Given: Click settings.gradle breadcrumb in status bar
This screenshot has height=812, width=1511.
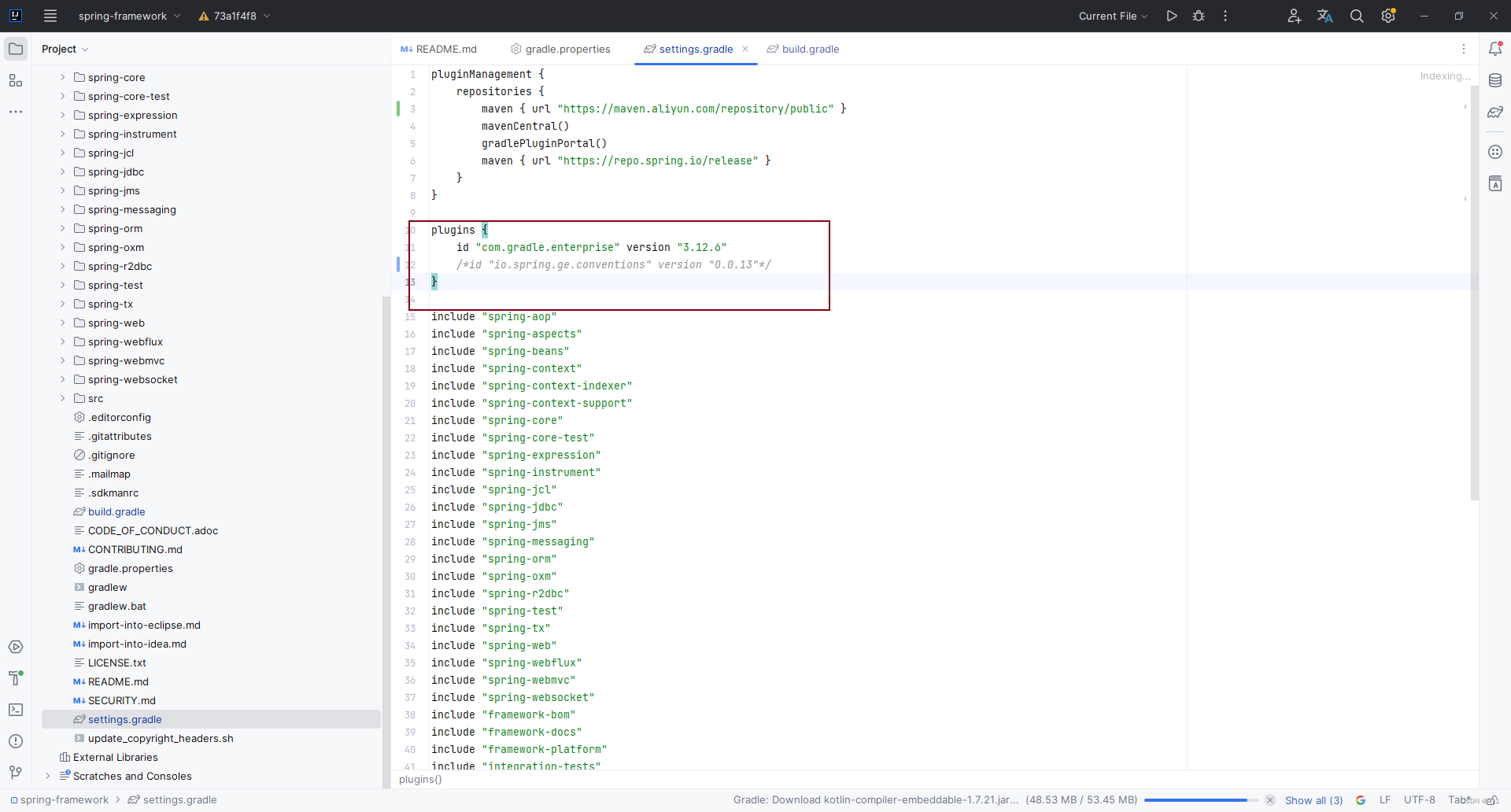Looking at the screenshot, I should point(172,800).
